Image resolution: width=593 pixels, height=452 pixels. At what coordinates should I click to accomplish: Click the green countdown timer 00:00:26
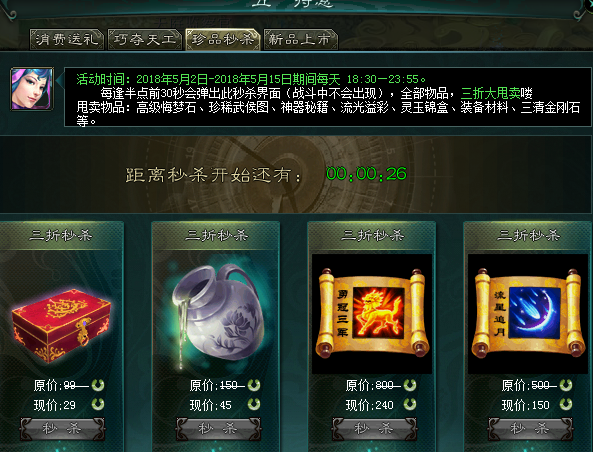(x=366, y=174)
